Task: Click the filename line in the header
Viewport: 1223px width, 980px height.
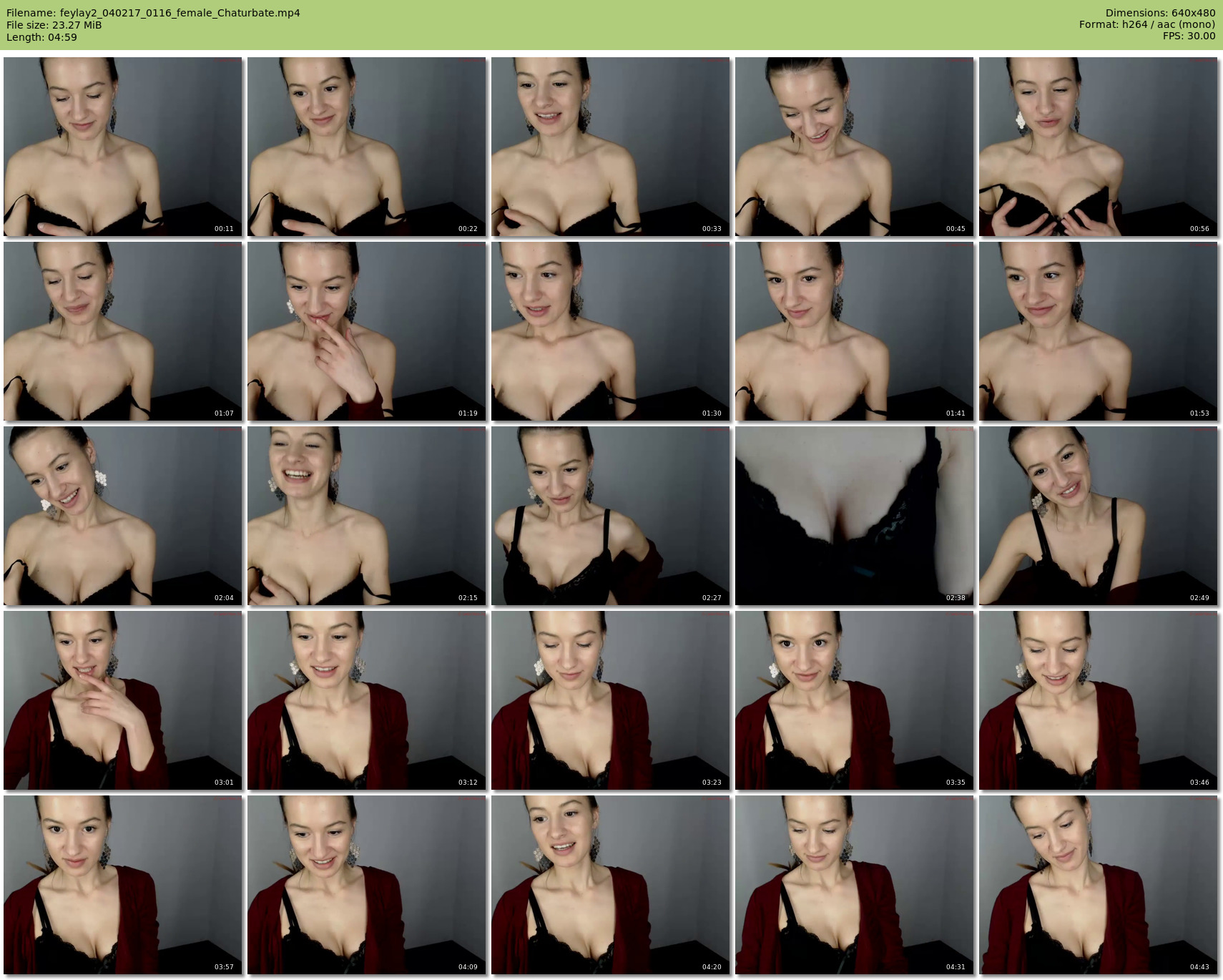Action: point(153,13)
